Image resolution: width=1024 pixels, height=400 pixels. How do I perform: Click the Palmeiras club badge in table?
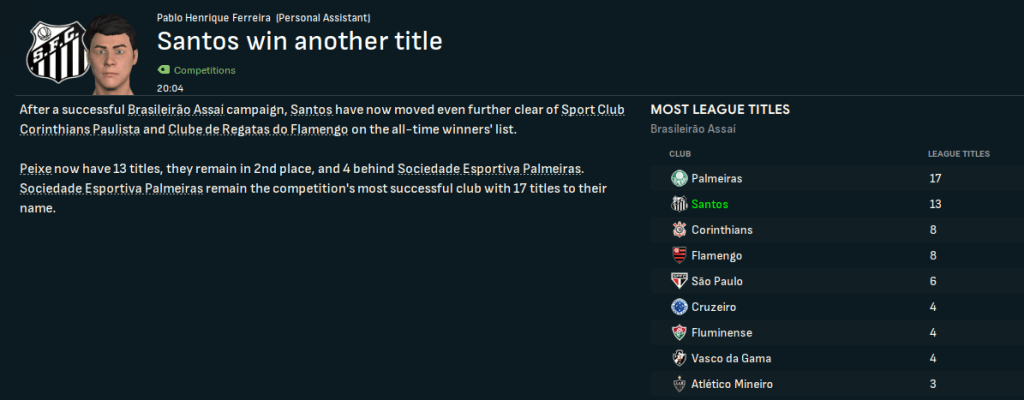(679, 178)
